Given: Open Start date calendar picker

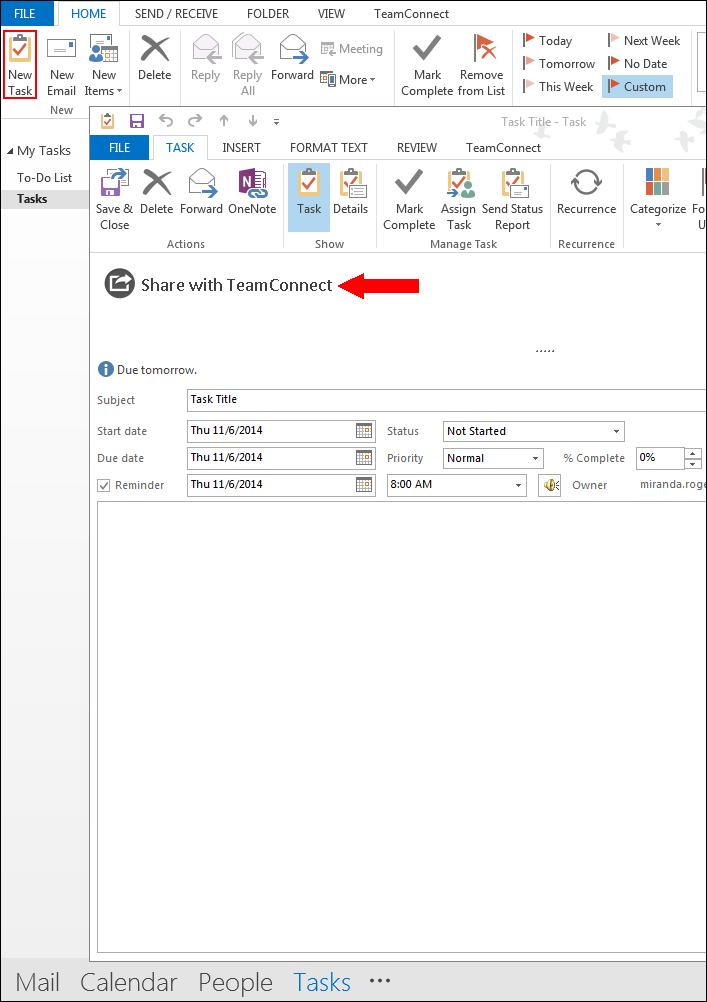Looking at the screenshot, I should pos(364,431).
